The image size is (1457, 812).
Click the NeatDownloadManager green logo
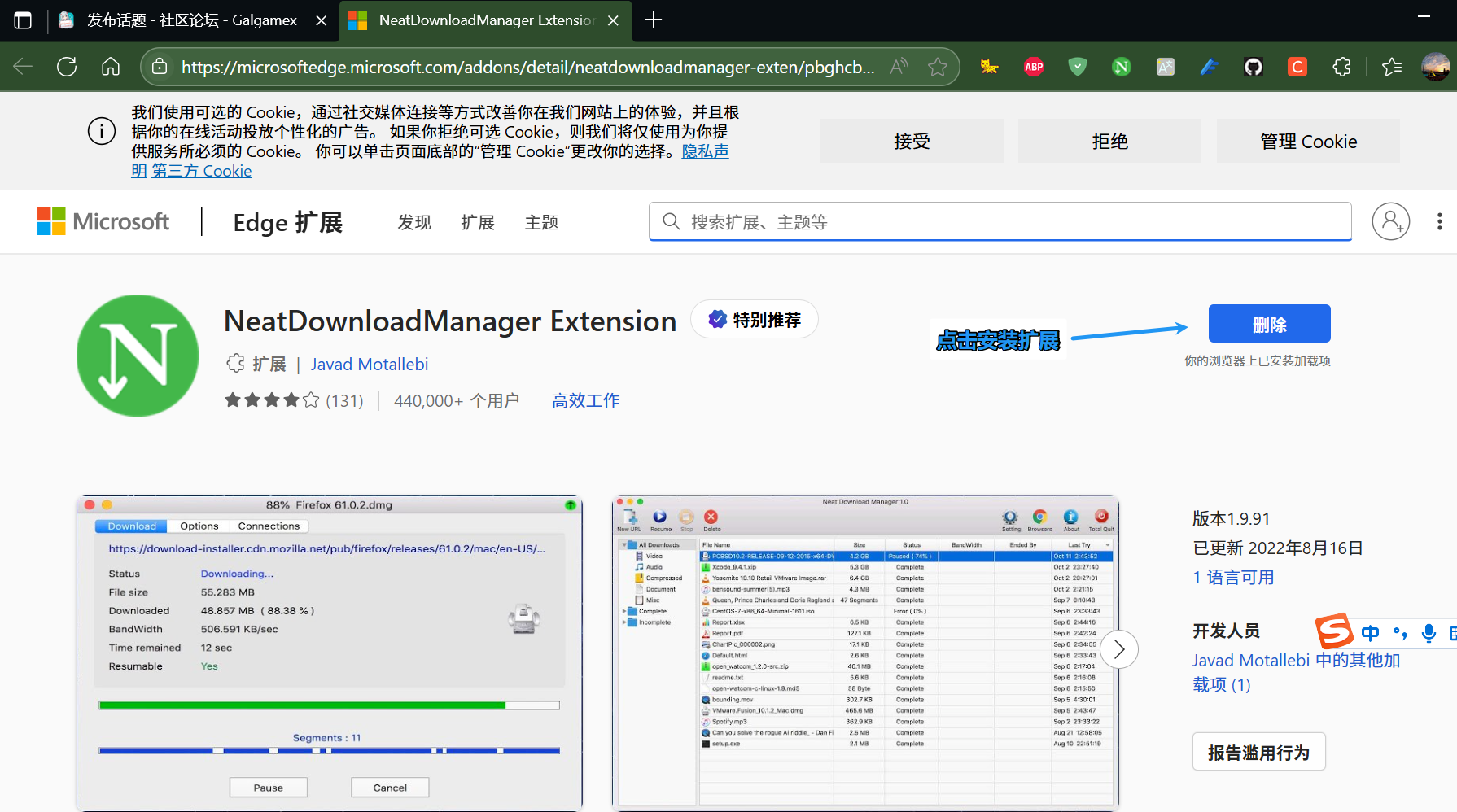[138, 356]
